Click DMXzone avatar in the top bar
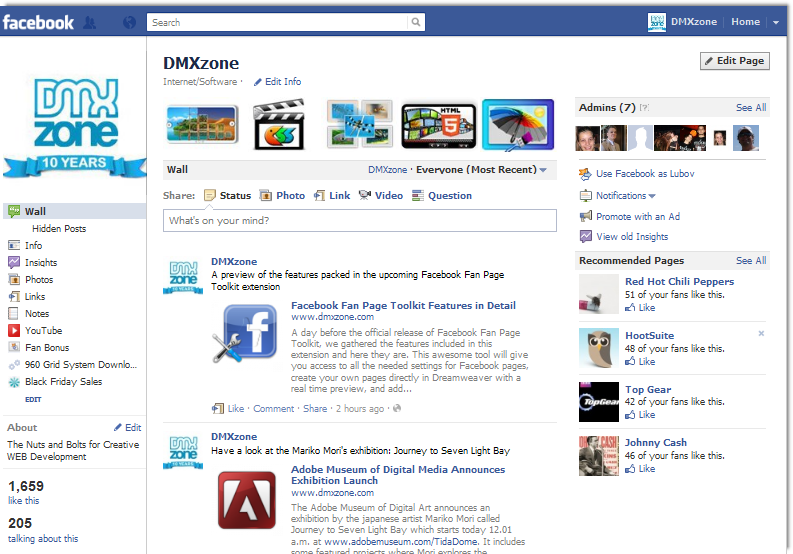Viewport: 793px width, 554px height. pyautogui.click(x=657, y=22)
